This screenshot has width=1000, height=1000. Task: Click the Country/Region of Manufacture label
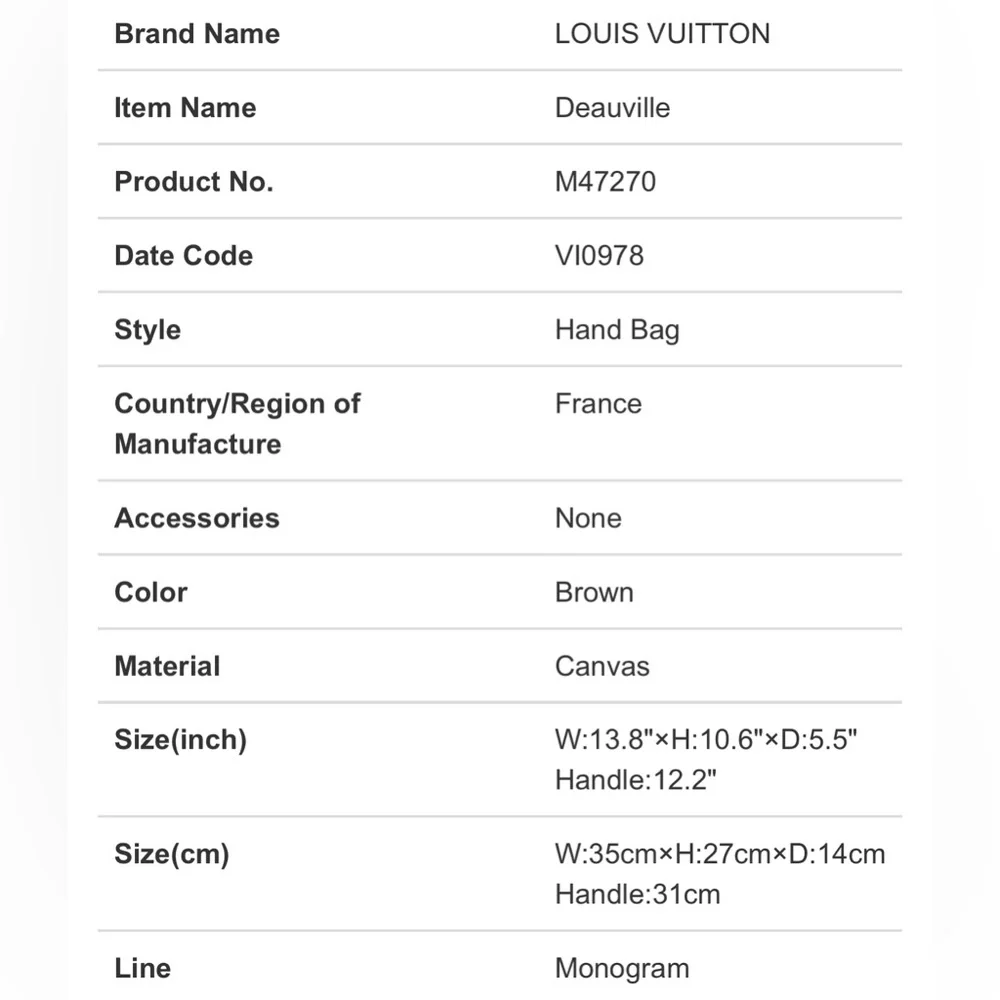(237, 424)
